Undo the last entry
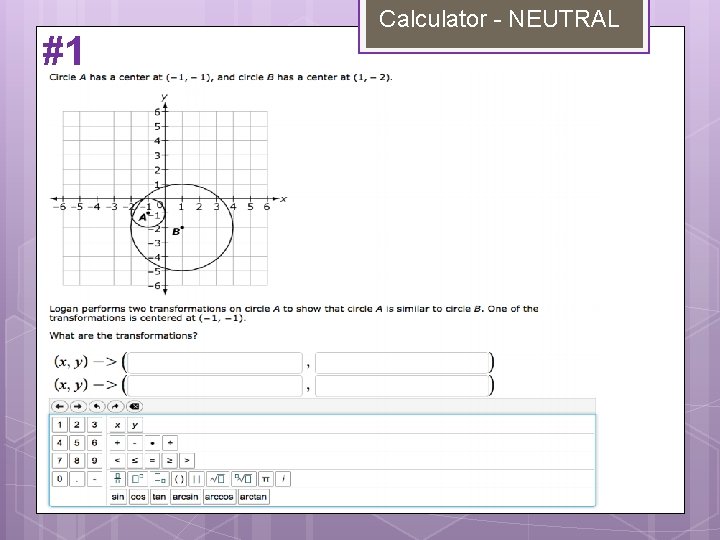The image size is (720, 540). 97,406
